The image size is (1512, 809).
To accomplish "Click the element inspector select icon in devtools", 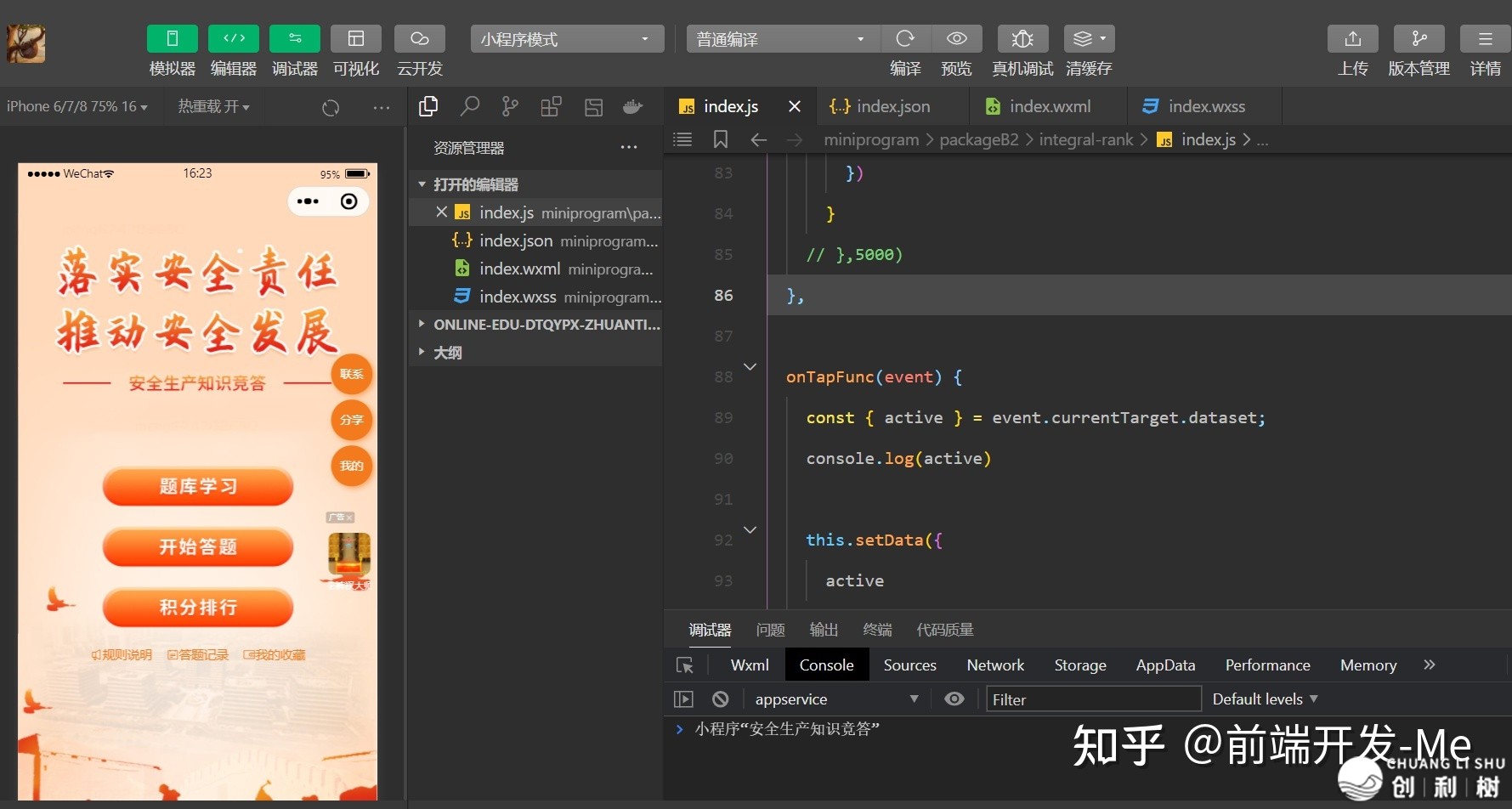I will pyautogui.click(x=685, y=665).
